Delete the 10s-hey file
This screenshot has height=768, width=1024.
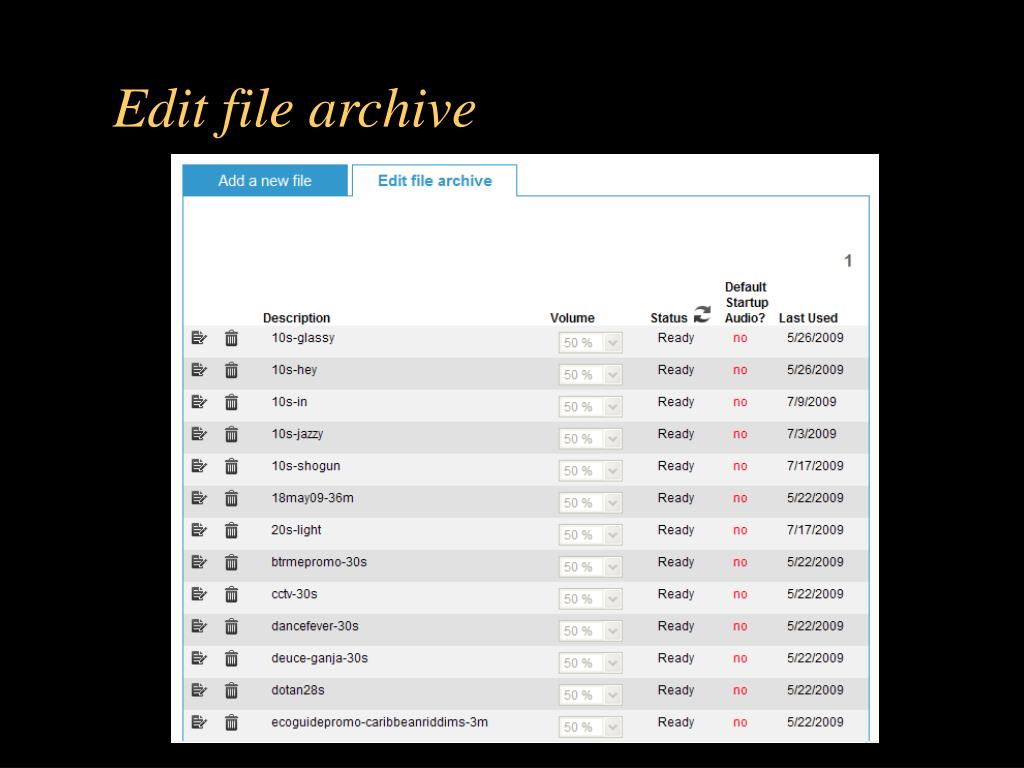tap(231, 370)
